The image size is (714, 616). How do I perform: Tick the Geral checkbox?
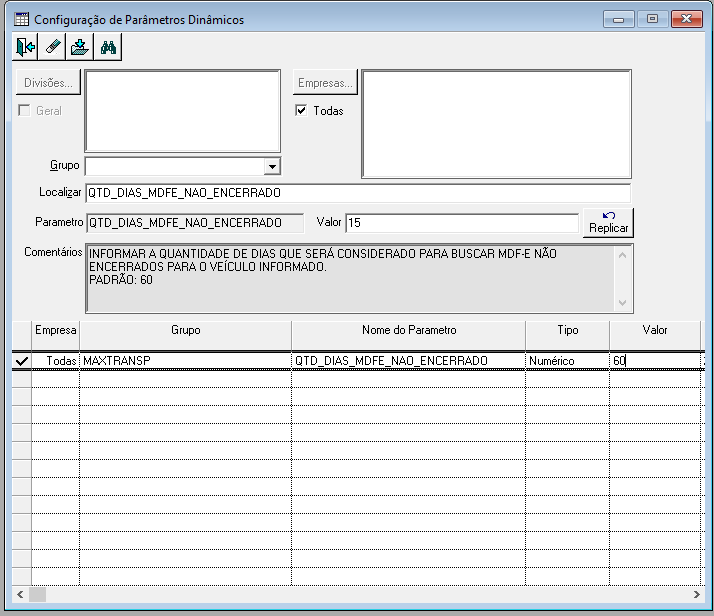pos(24,110)
